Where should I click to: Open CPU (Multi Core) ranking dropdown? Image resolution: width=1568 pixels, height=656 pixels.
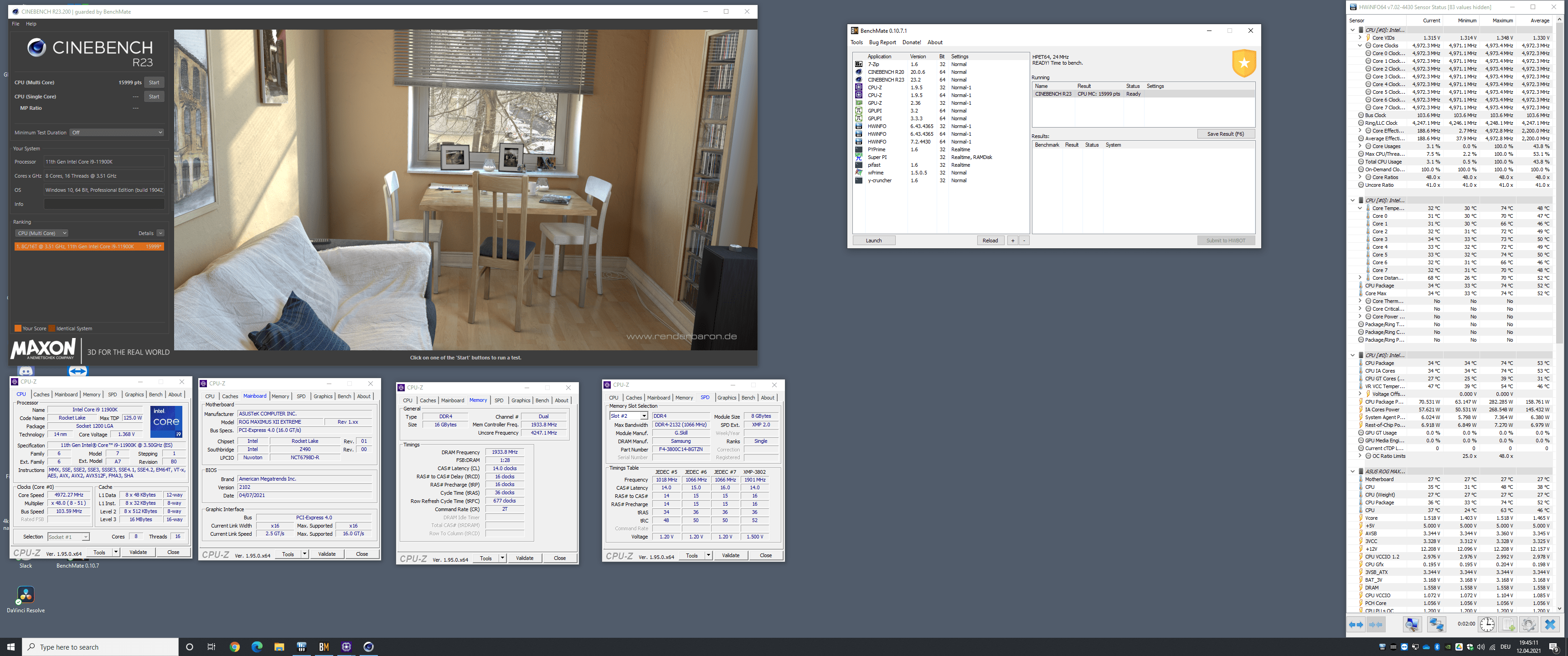tap(41, 233)
